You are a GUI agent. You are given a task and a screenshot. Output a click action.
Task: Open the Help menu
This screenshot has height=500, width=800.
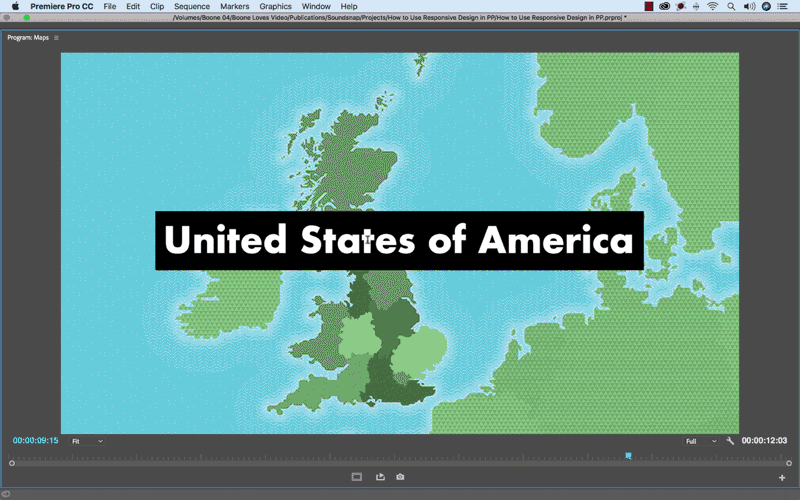coord(349,6)
